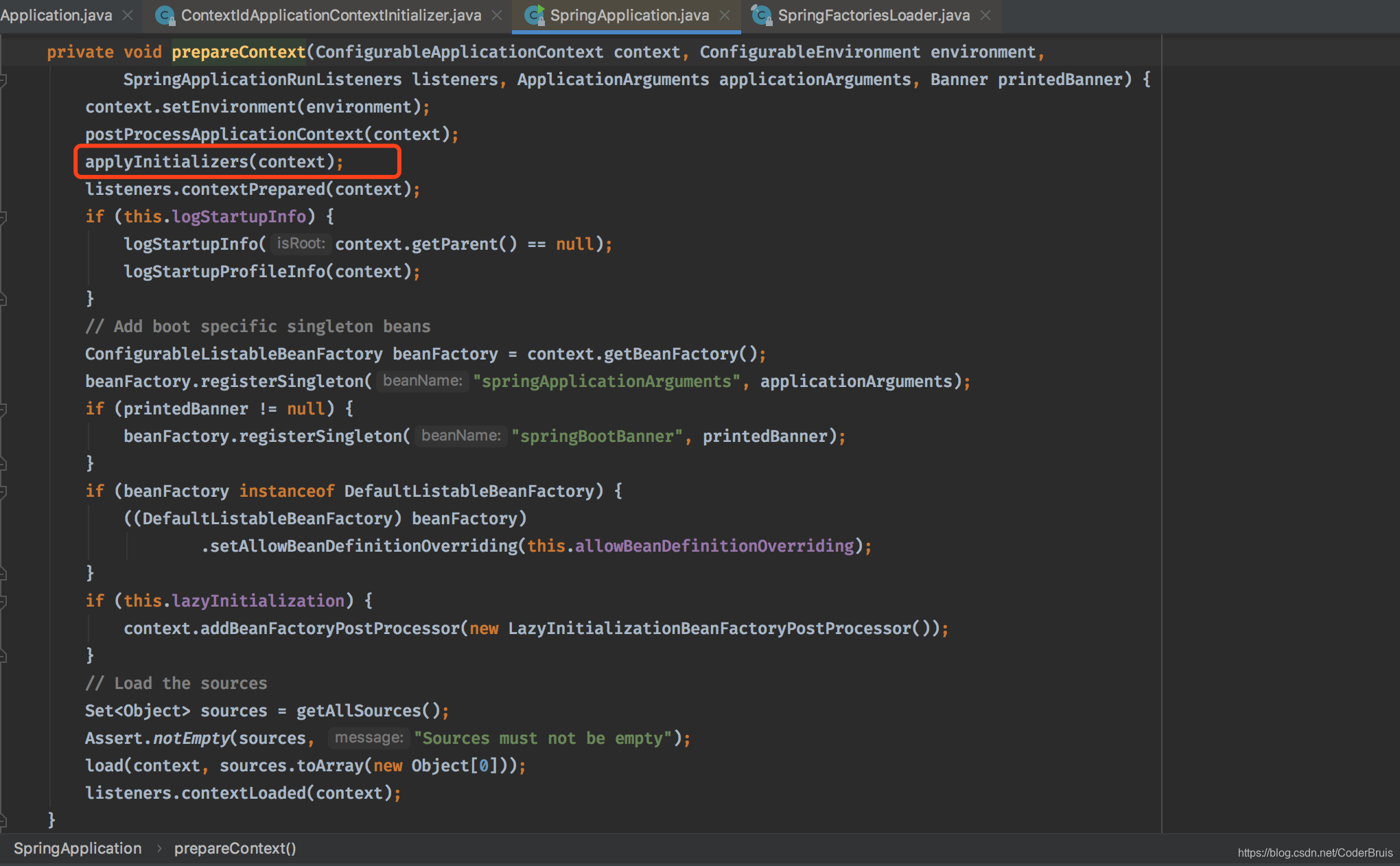Viewport: 1400px width, 866px height.
Task: Click context.getBeanFactory() call
Action: tap(642, 354)
